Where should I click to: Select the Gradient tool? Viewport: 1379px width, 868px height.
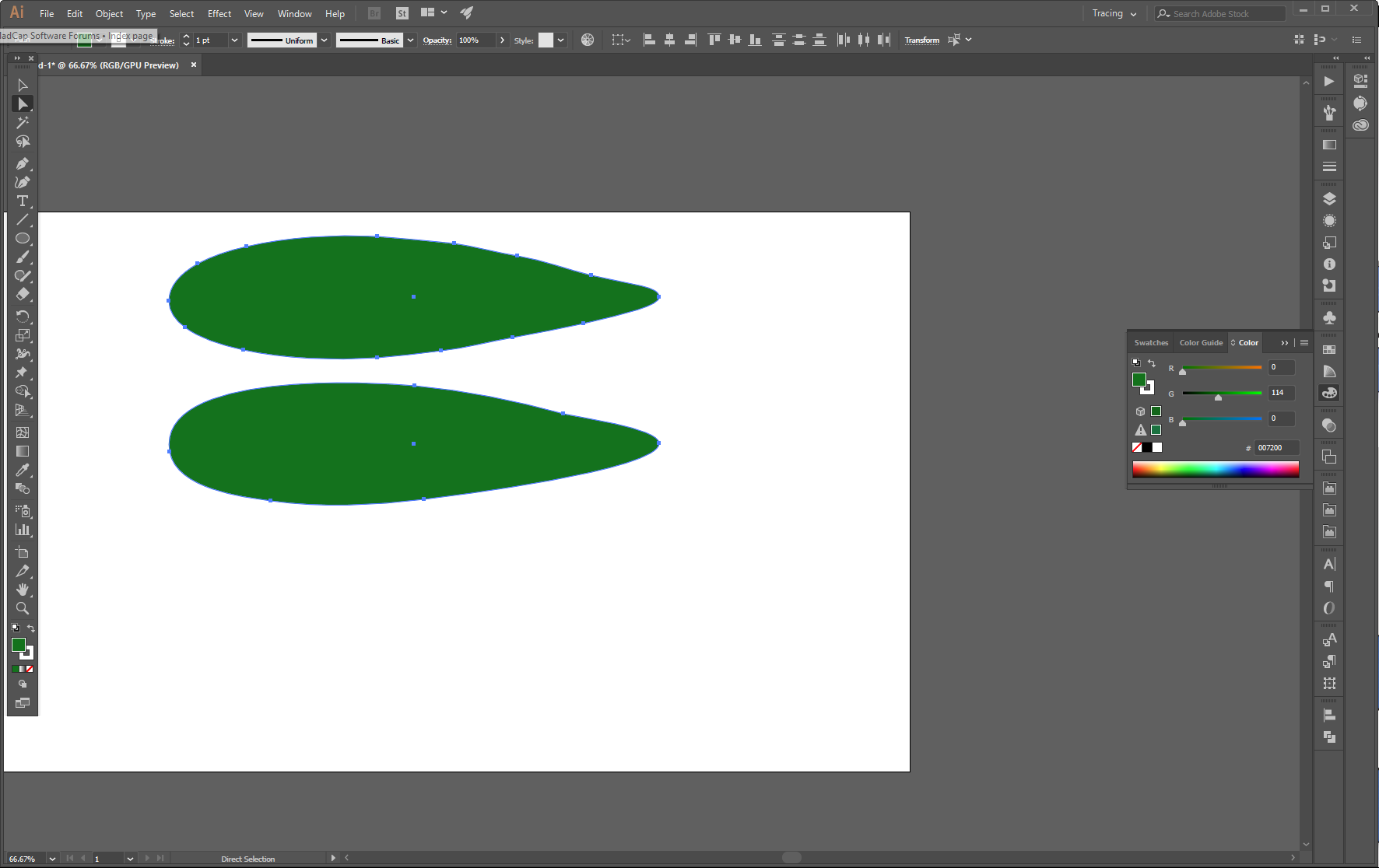(x=23, y=451)
